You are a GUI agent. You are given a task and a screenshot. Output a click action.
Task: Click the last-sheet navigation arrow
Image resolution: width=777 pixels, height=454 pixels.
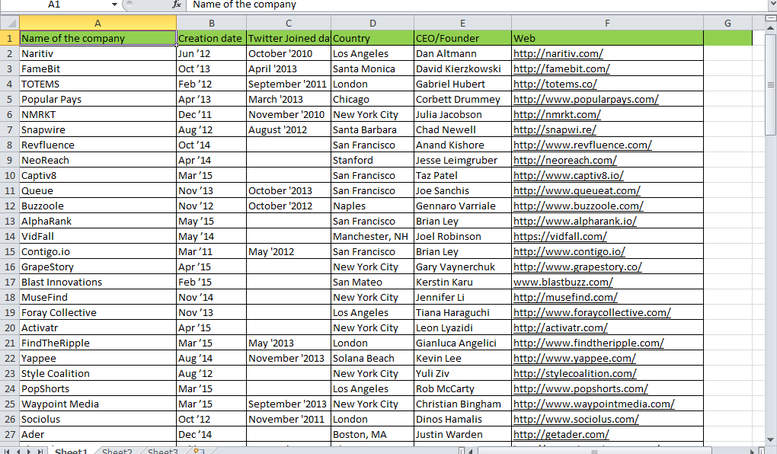(x=41, y=451)
